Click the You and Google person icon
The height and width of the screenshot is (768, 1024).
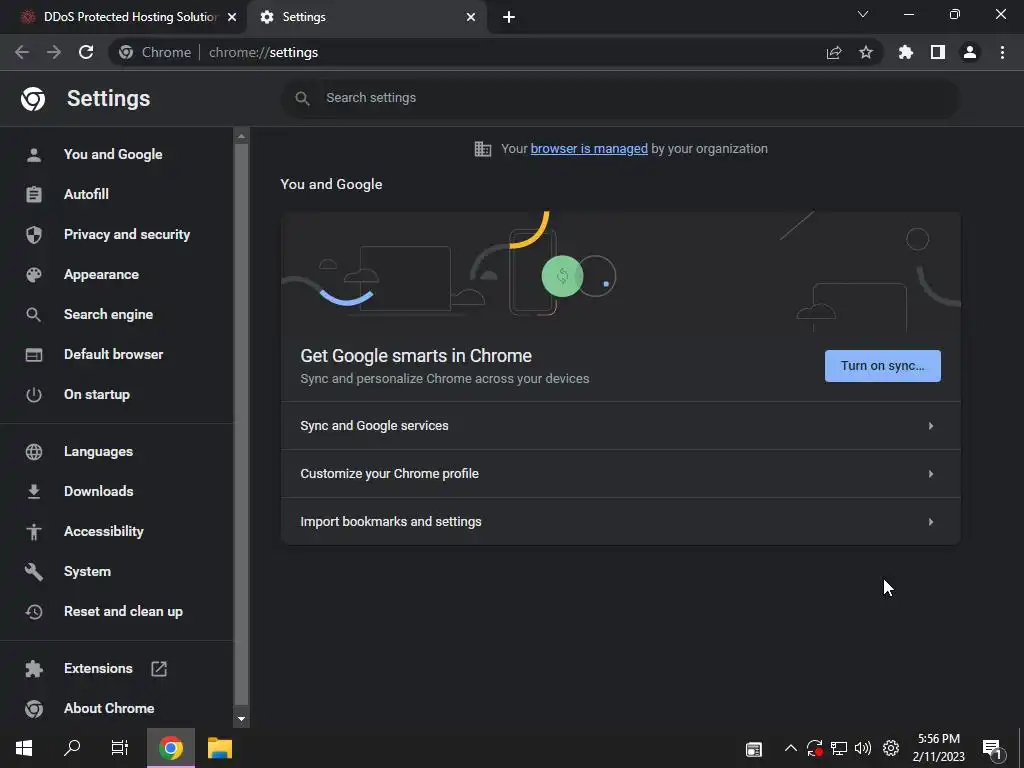coord(34,155)
